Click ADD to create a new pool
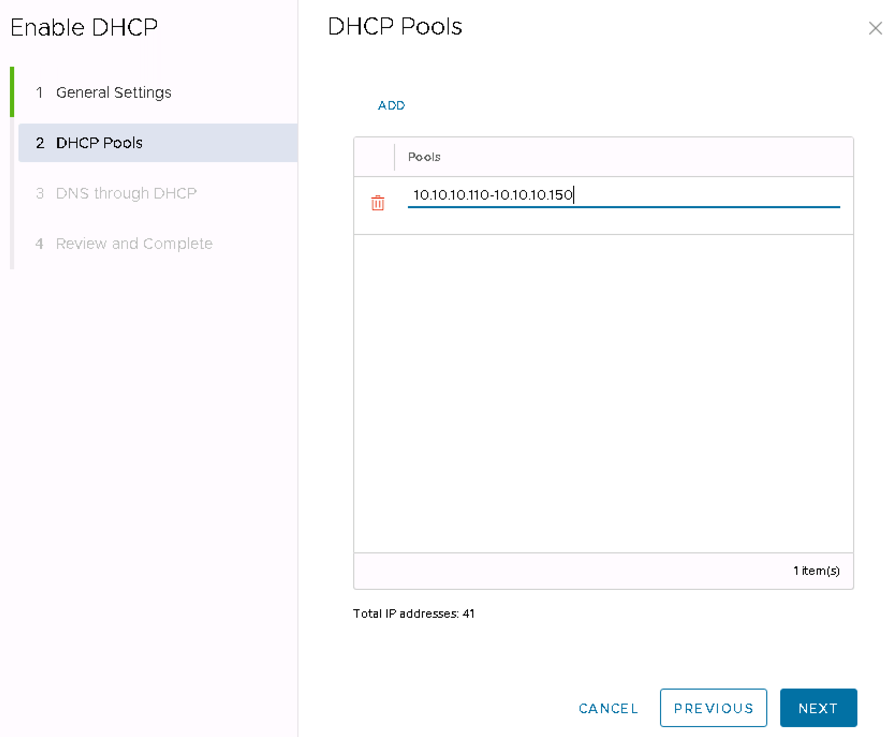 pos(391,105)
